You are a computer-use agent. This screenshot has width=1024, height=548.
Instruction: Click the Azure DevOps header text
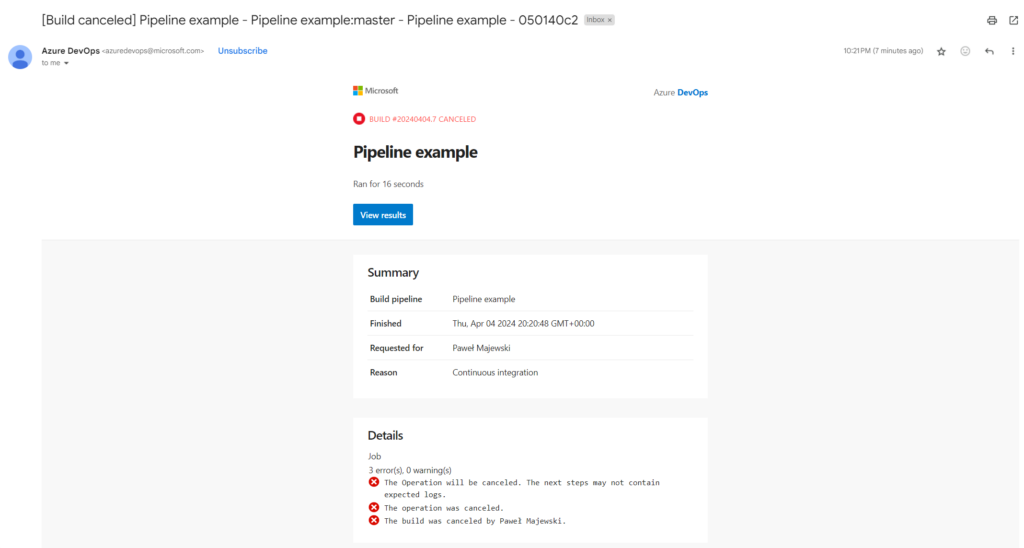pos(680,92)
